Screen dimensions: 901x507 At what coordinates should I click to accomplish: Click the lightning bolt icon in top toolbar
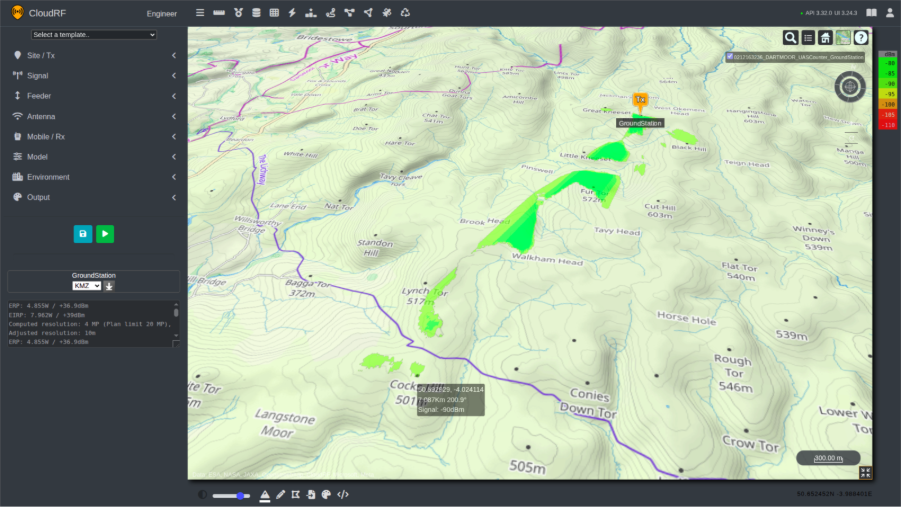(292, 13)
